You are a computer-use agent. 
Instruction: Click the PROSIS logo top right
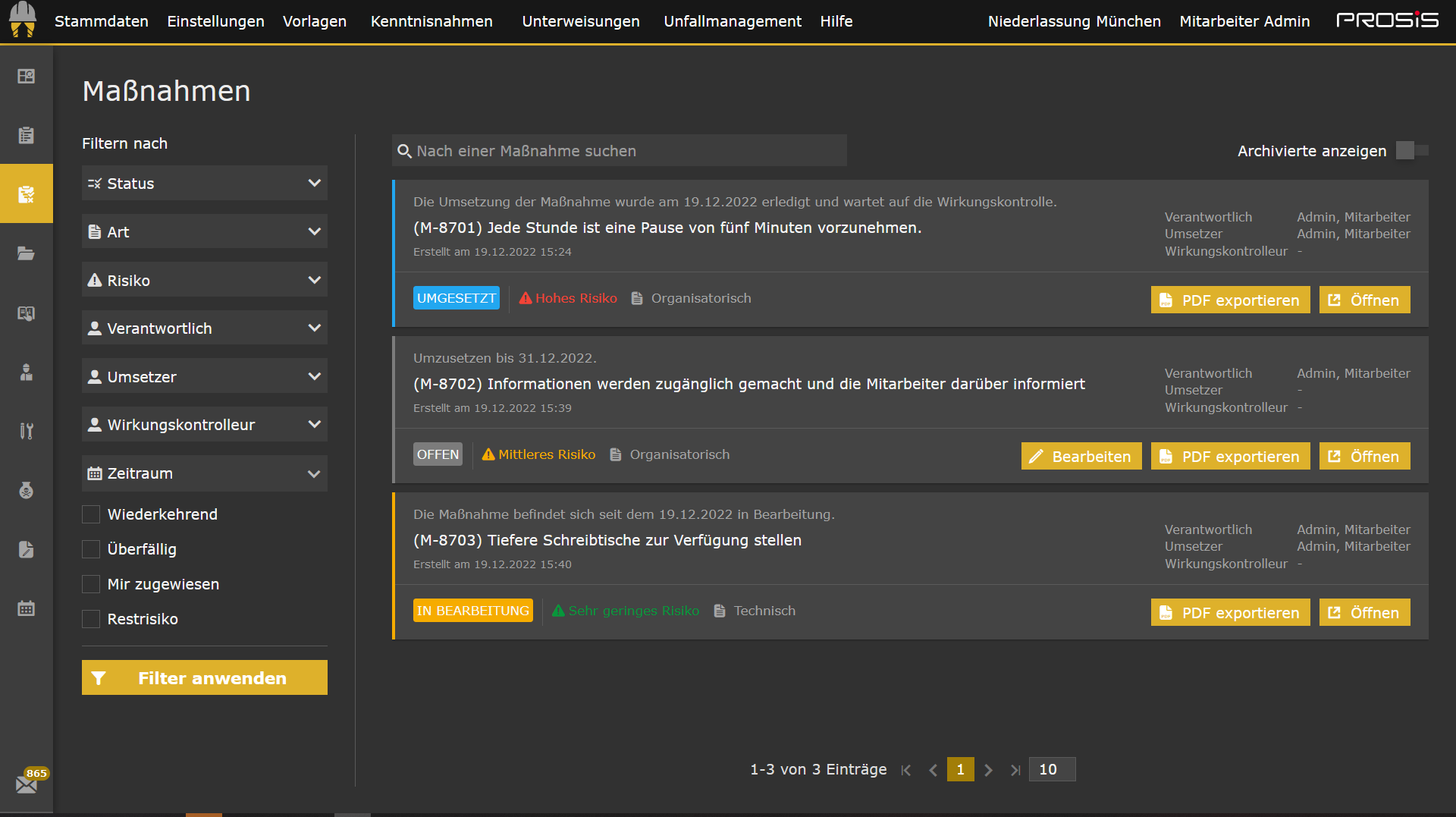tap(1389, 20)
